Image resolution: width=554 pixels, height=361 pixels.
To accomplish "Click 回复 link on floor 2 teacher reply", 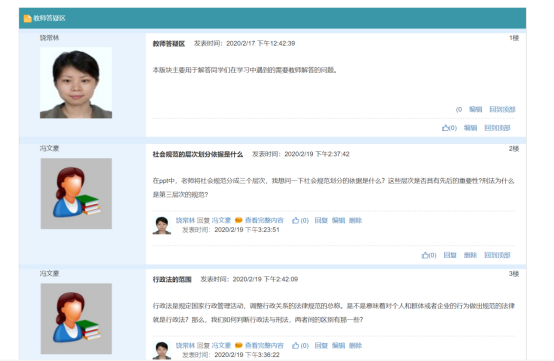I will pyautogui.click(x=321, y=220).
